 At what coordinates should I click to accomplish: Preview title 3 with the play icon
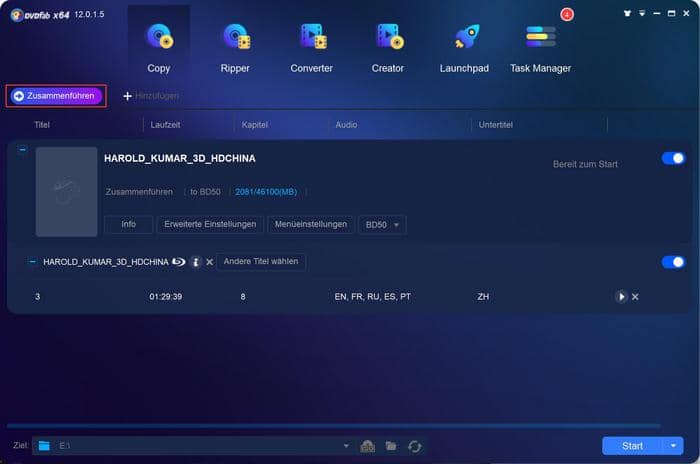click(x=621, y=297)
